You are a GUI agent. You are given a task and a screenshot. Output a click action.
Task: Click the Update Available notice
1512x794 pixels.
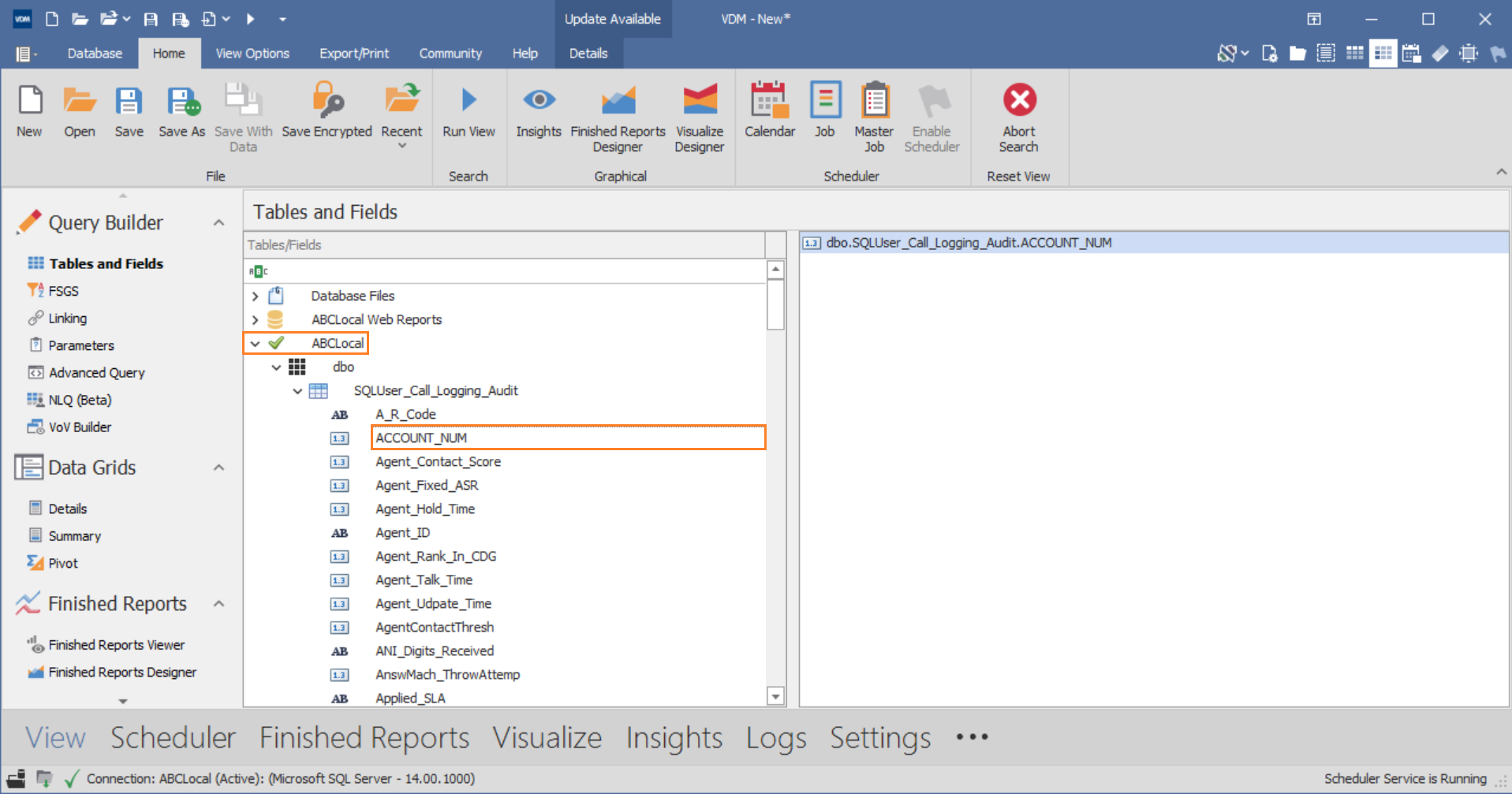(x=613, y=19)
